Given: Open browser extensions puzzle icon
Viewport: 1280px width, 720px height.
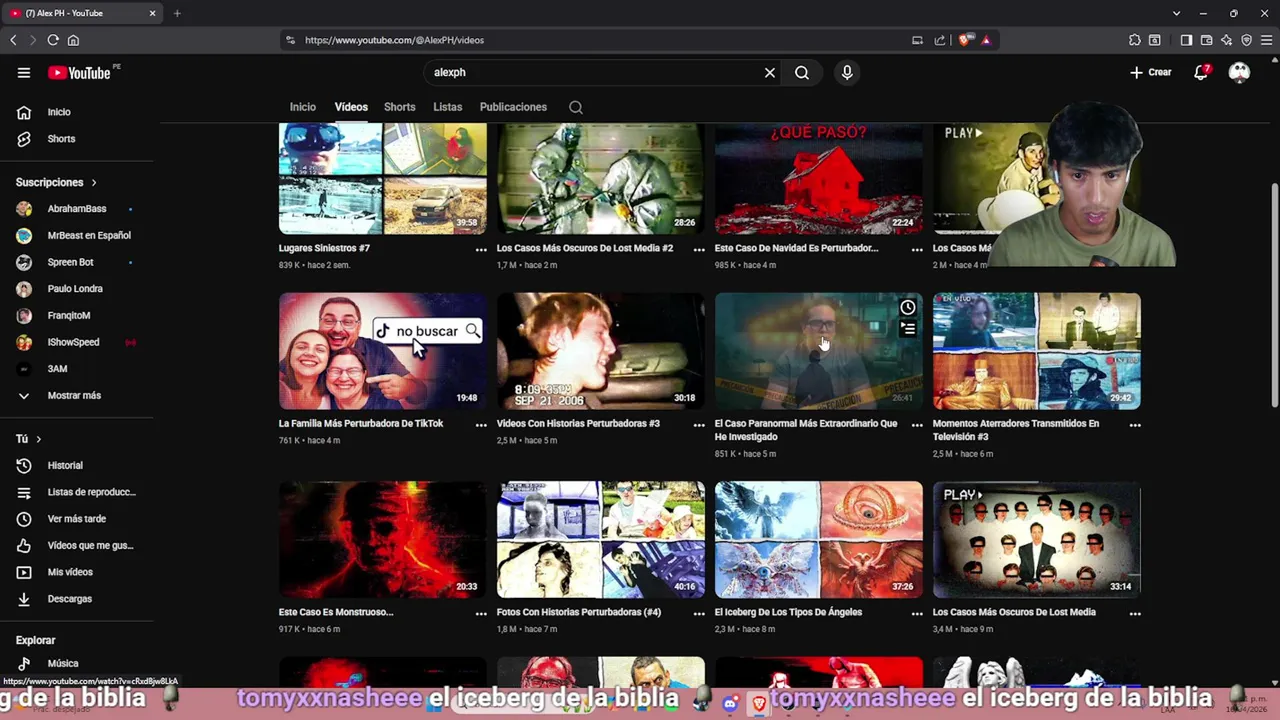Looking at the screenshot, I should point(1134,40).
